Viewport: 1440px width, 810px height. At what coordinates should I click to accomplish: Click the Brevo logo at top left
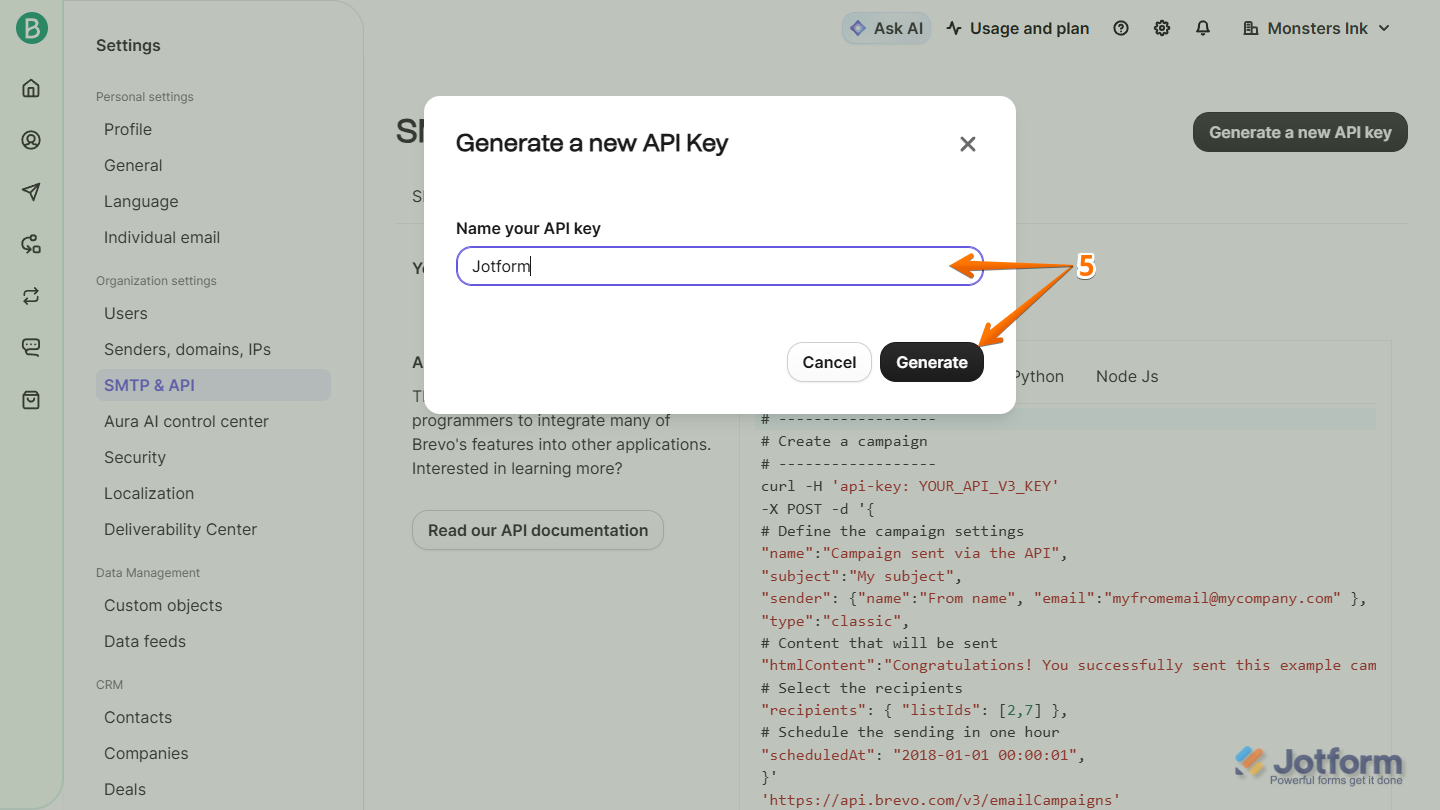[30, 28]
